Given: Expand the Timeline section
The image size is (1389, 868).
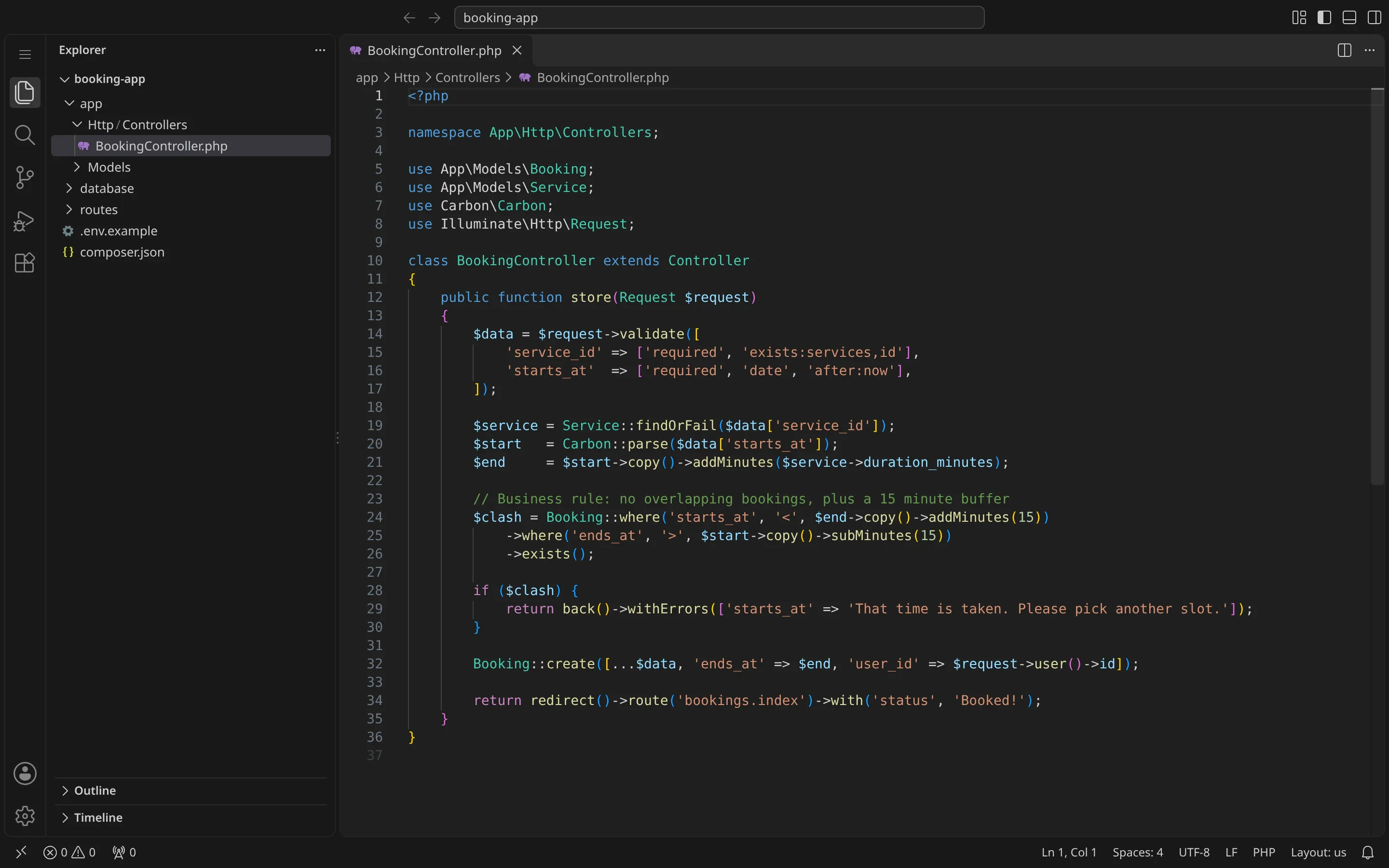Looking at the screenshot, I should click(191, 817).
